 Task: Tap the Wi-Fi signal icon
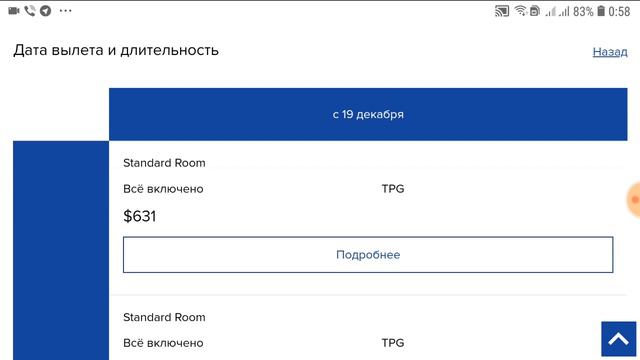point(520,11)
